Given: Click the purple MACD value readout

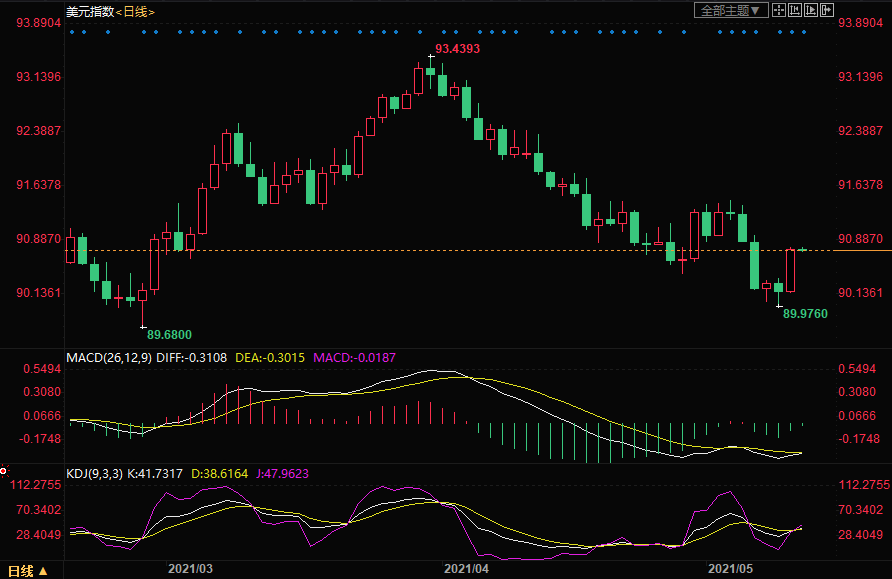Looking at the screenshot, I should pos(354,356).
